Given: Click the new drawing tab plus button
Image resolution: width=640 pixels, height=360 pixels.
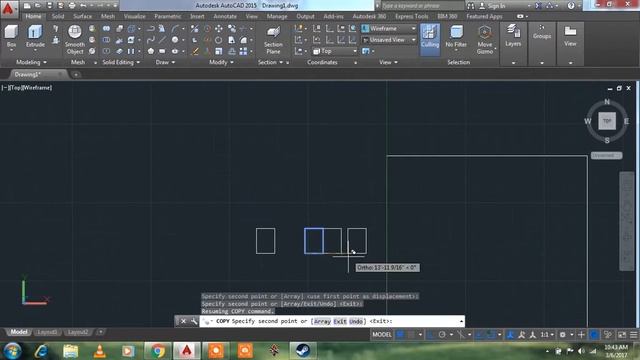Looking at the screenshot, I should click(76, 75).
